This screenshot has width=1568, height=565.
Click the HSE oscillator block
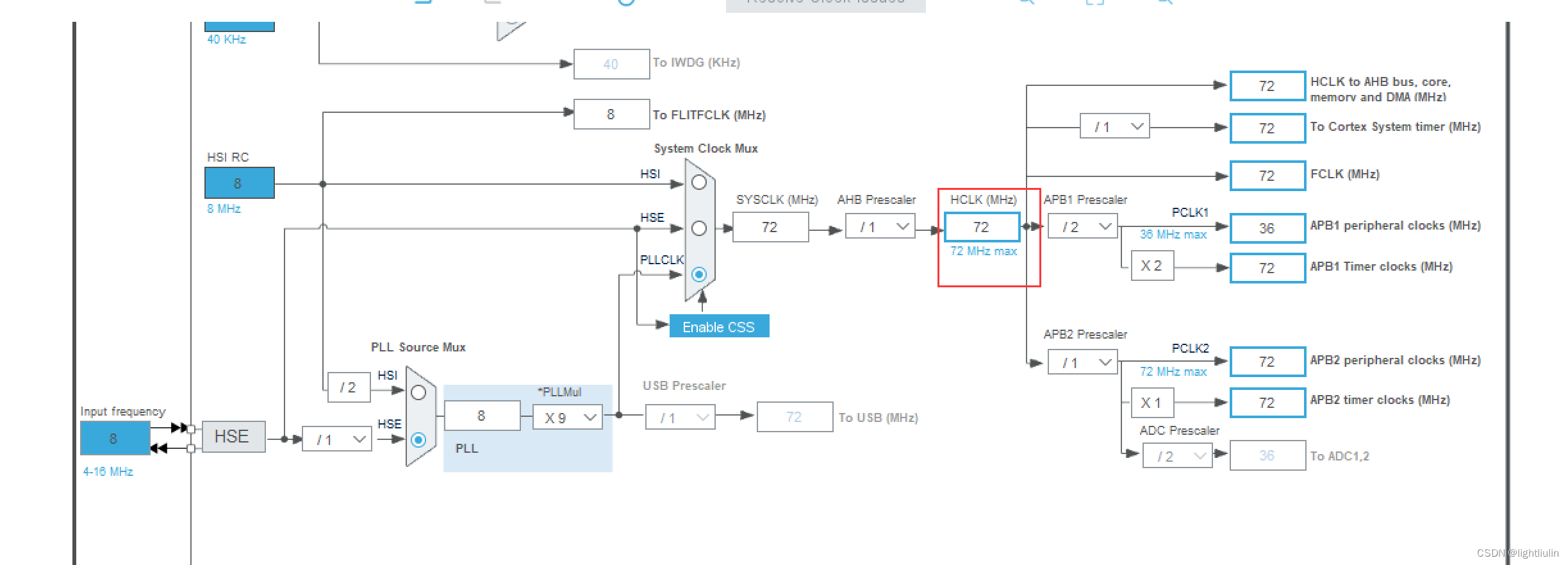(x=233, y=437)
